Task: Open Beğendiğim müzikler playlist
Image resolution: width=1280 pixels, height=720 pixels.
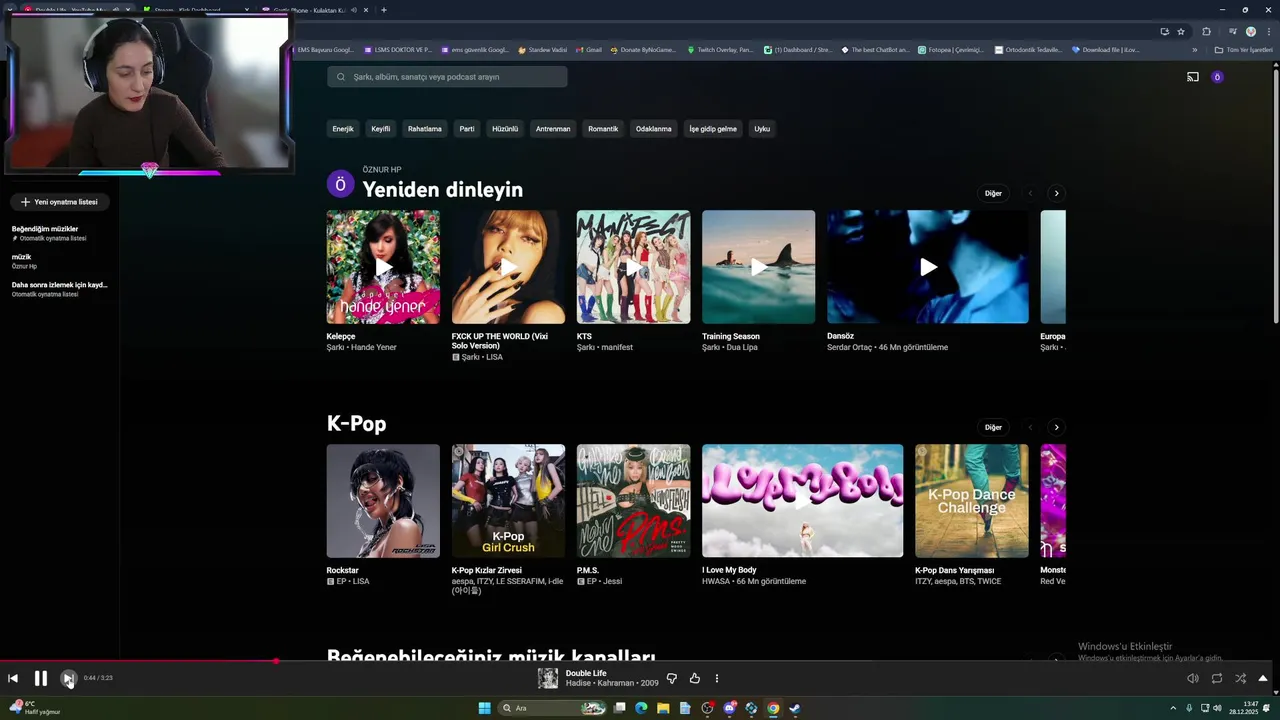Action: click(59, 233)
